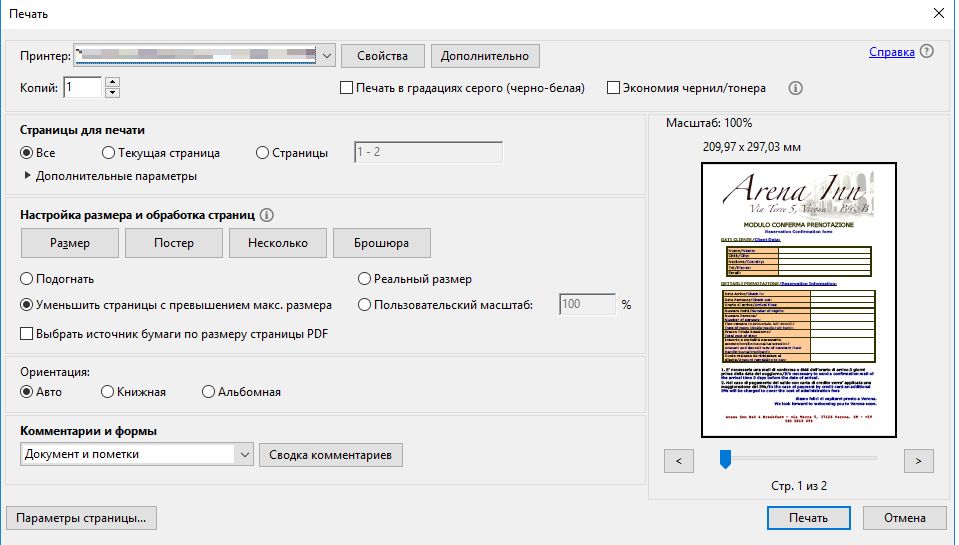This screenshot has height=545, width=959.
Task: Click the page range field showing 1 - 2
Action: click(x=428, y=152)
